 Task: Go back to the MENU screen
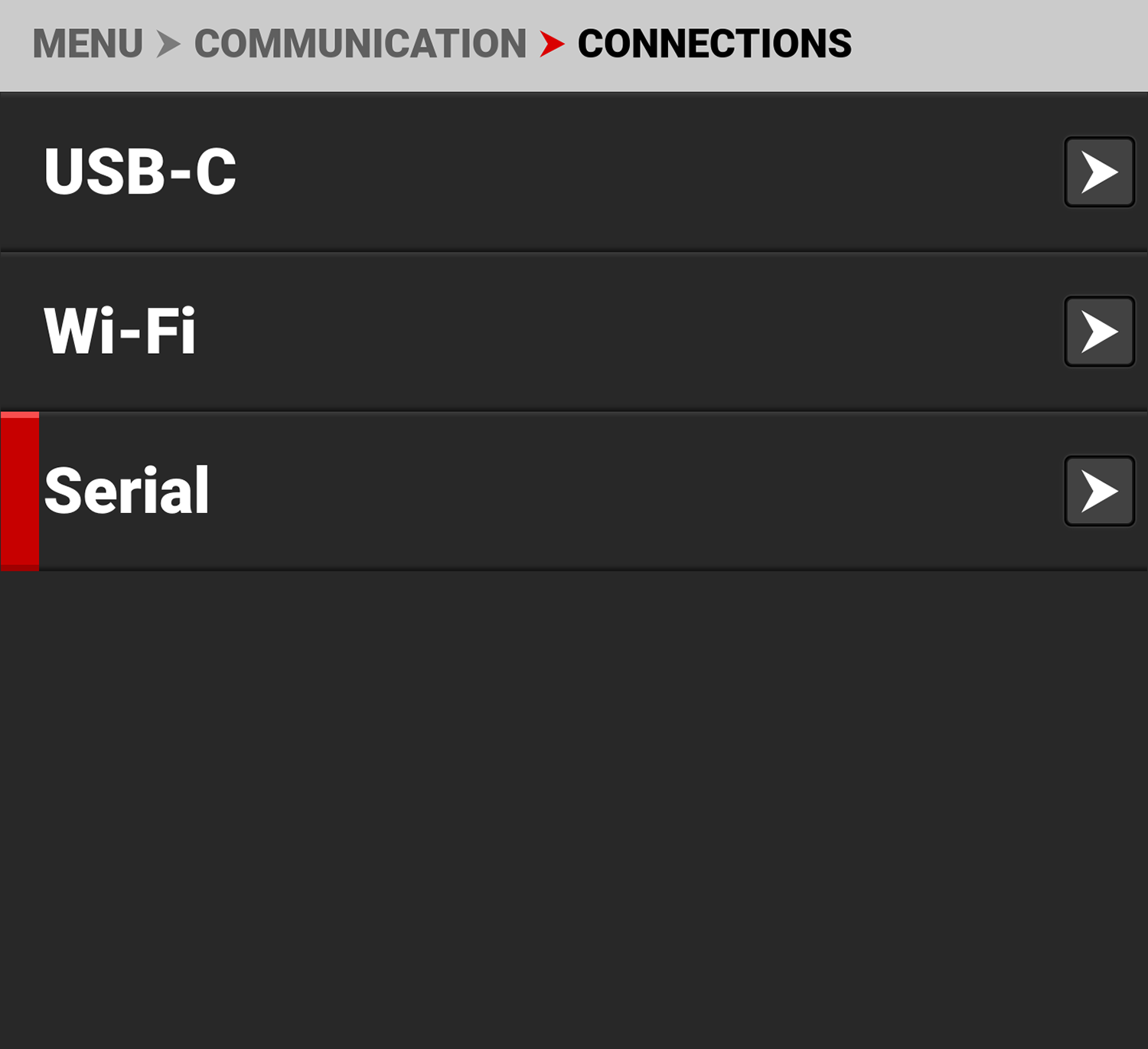[88, 44]
